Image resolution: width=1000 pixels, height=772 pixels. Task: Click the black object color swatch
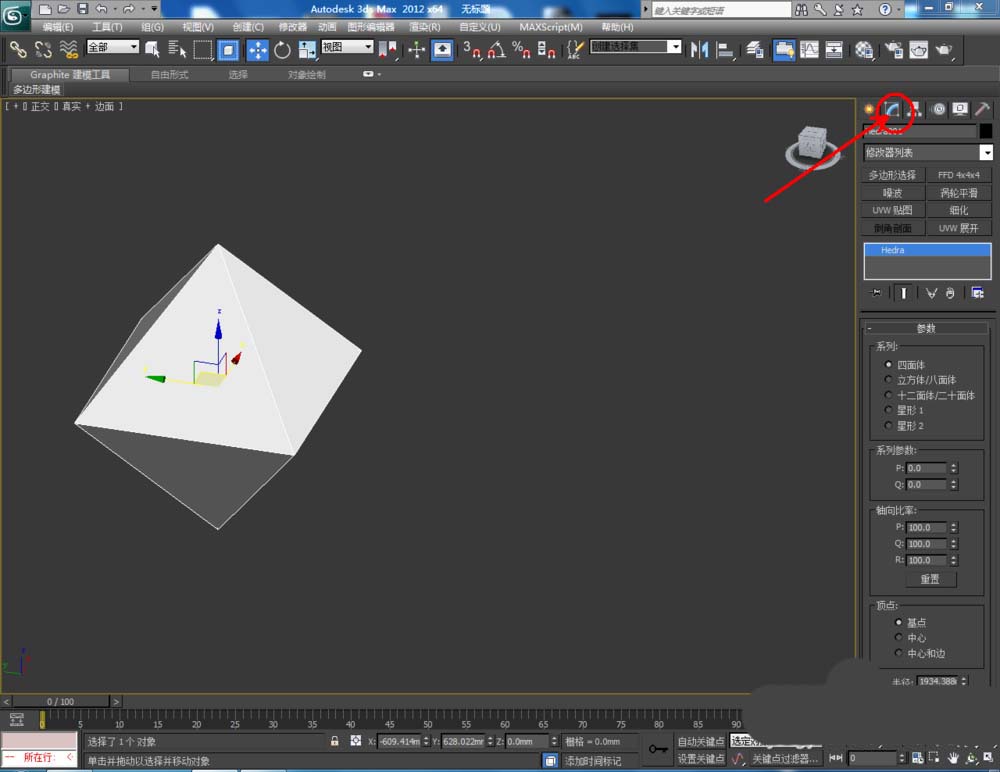(x=986, y=131)
